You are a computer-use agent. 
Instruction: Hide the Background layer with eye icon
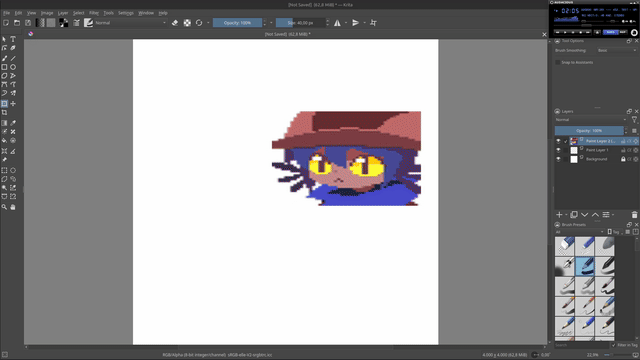click(x=558, y=159)
